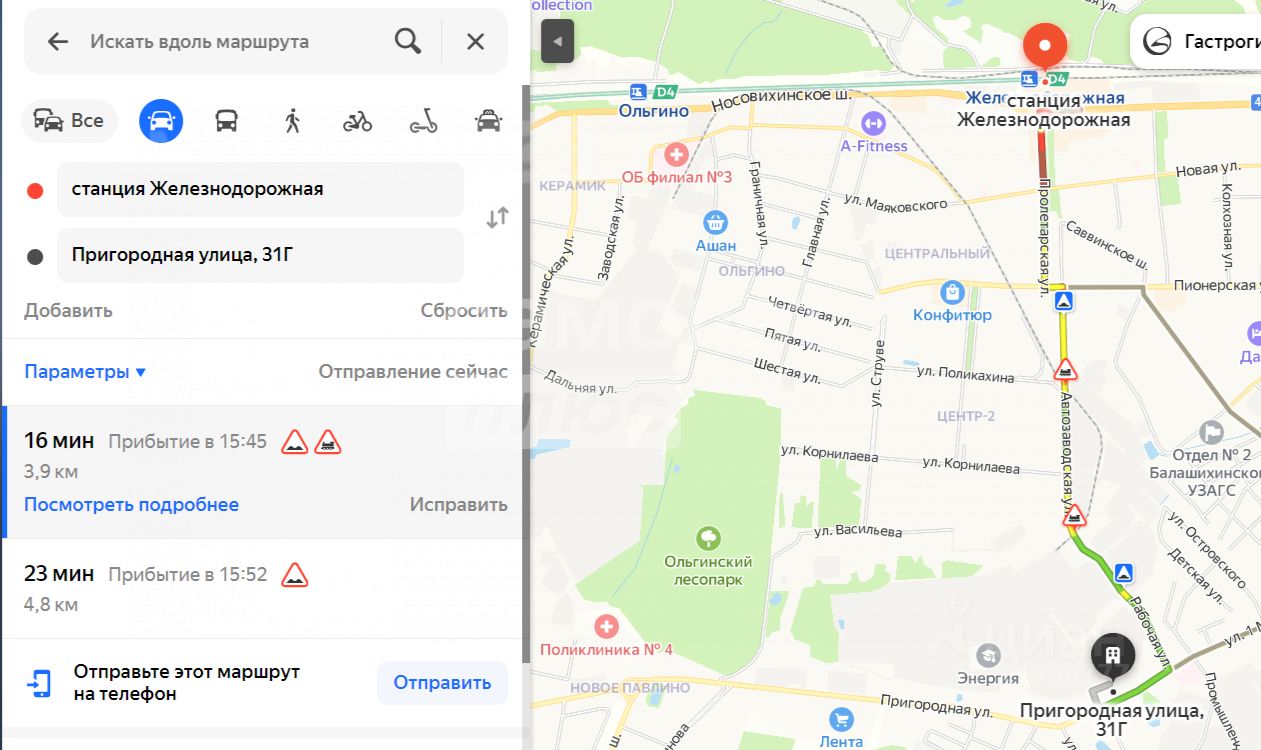Image resolution: width=1261 pixels, height=750 pixels.
Task: Open the Отправление сейчас departure time selector
Action: point(413,372)
